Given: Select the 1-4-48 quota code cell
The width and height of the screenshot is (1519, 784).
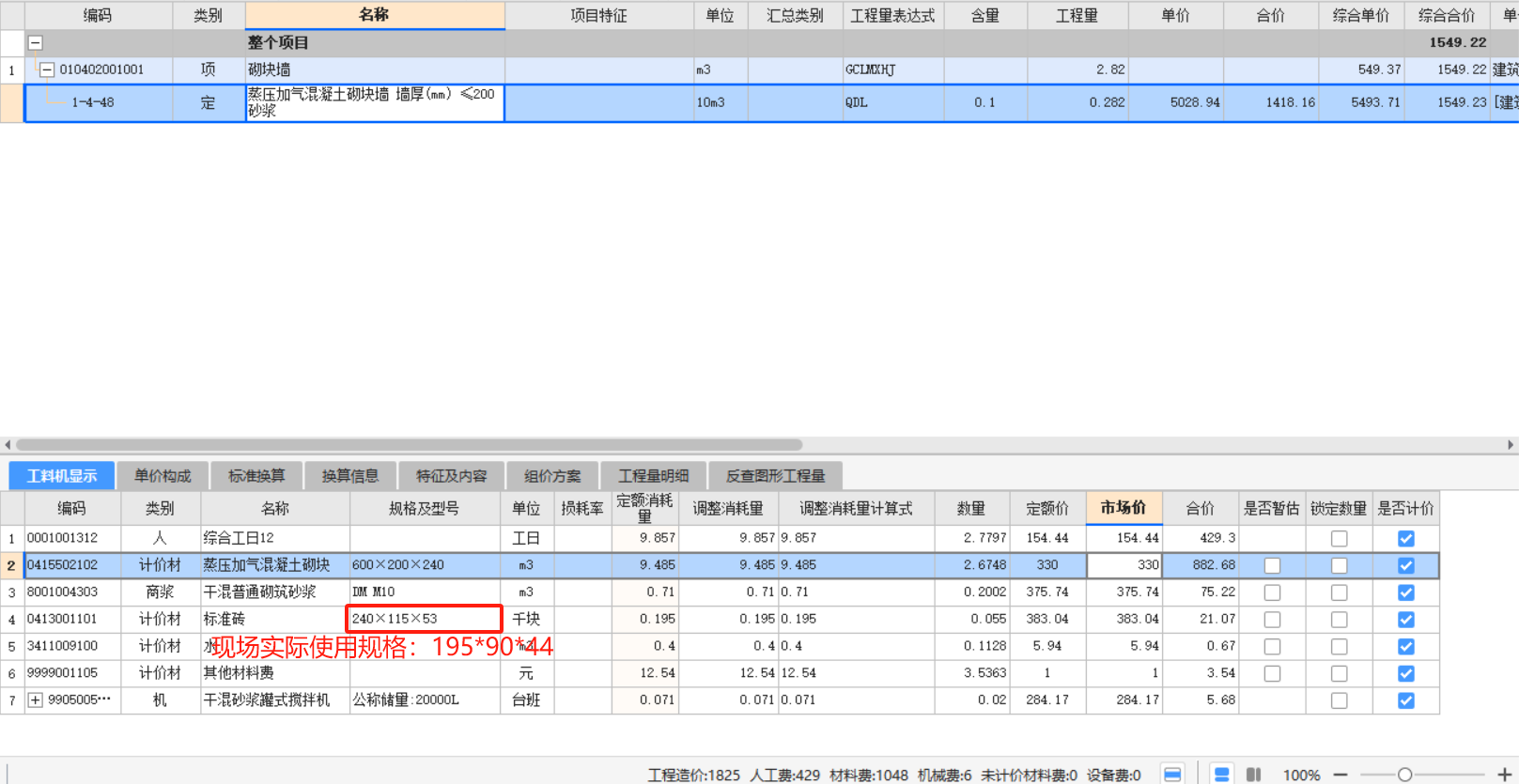Looking at the screenshot, I should (99, 102).
